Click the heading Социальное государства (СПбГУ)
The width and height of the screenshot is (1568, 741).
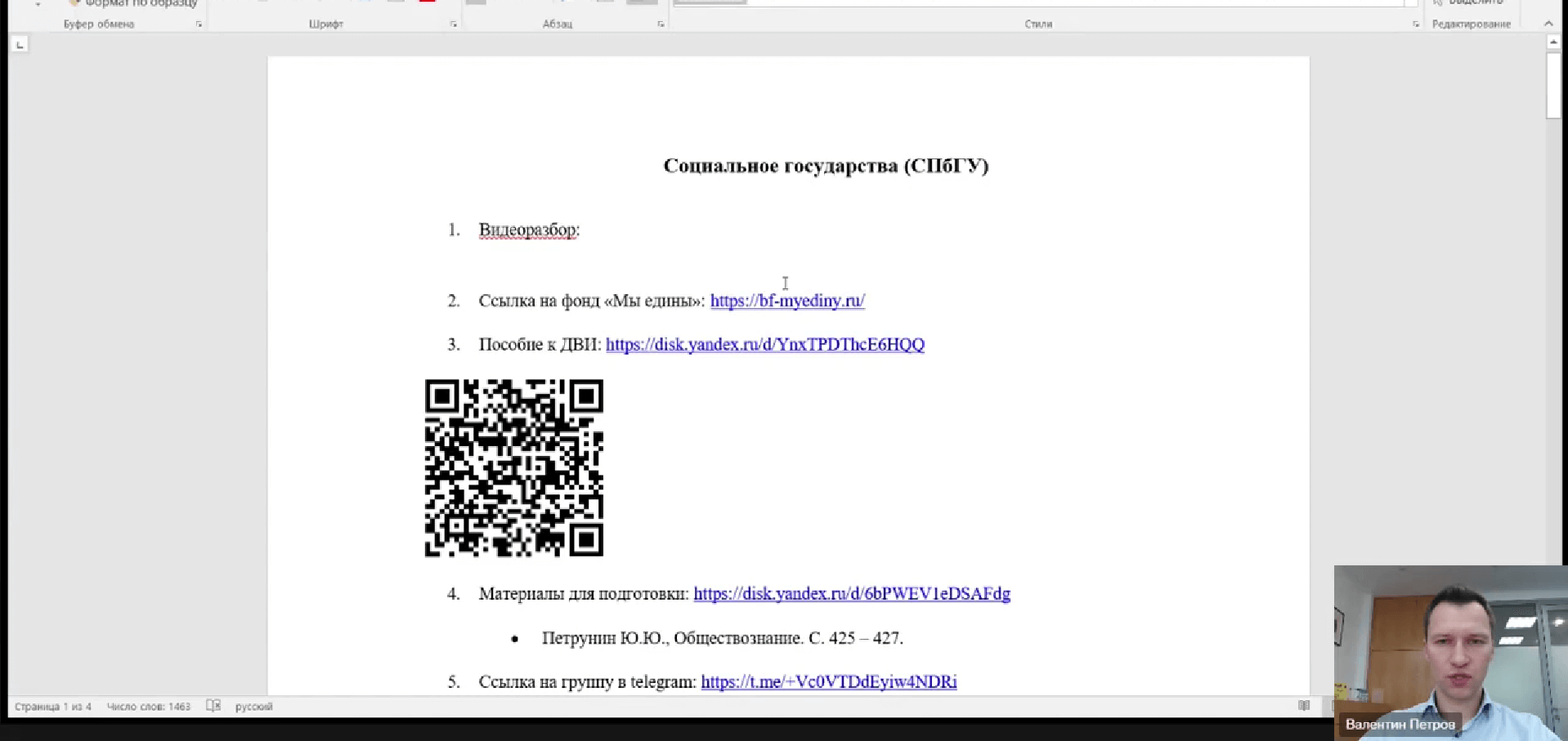click(x=826, y=166)
